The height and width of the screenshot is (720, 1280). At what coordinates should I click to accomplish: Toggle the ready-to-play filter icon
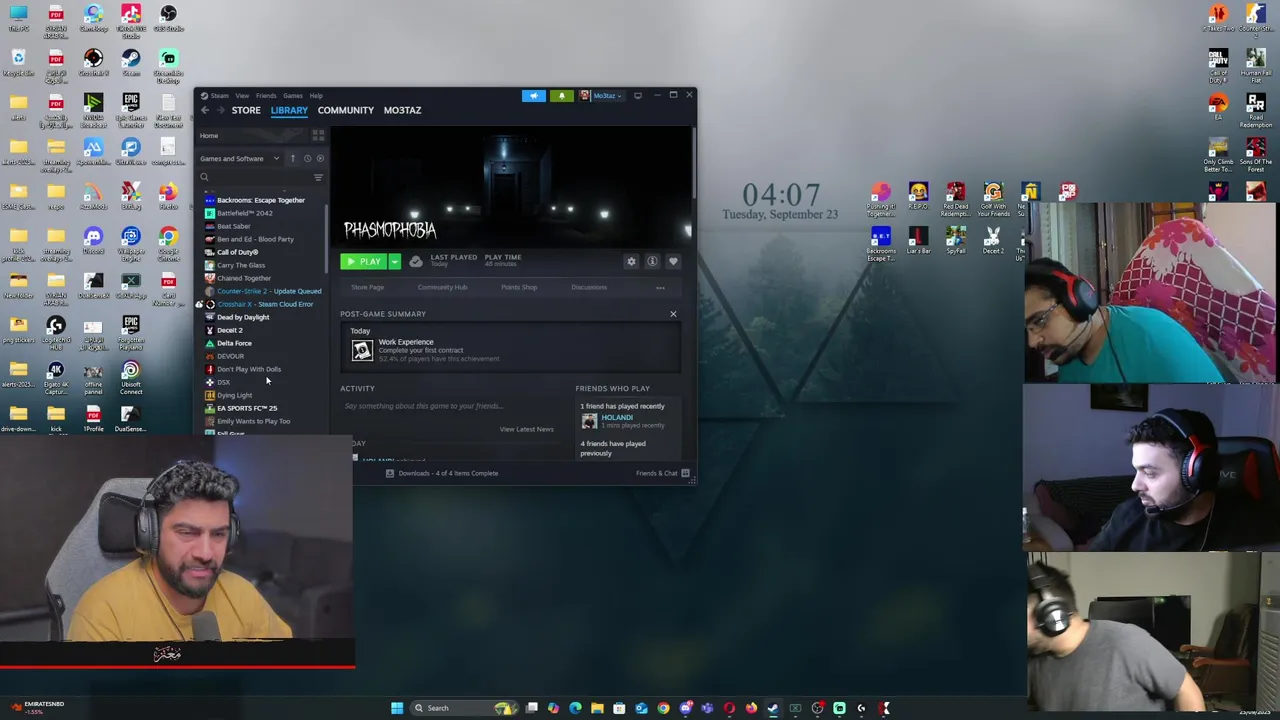pos(320,158)
